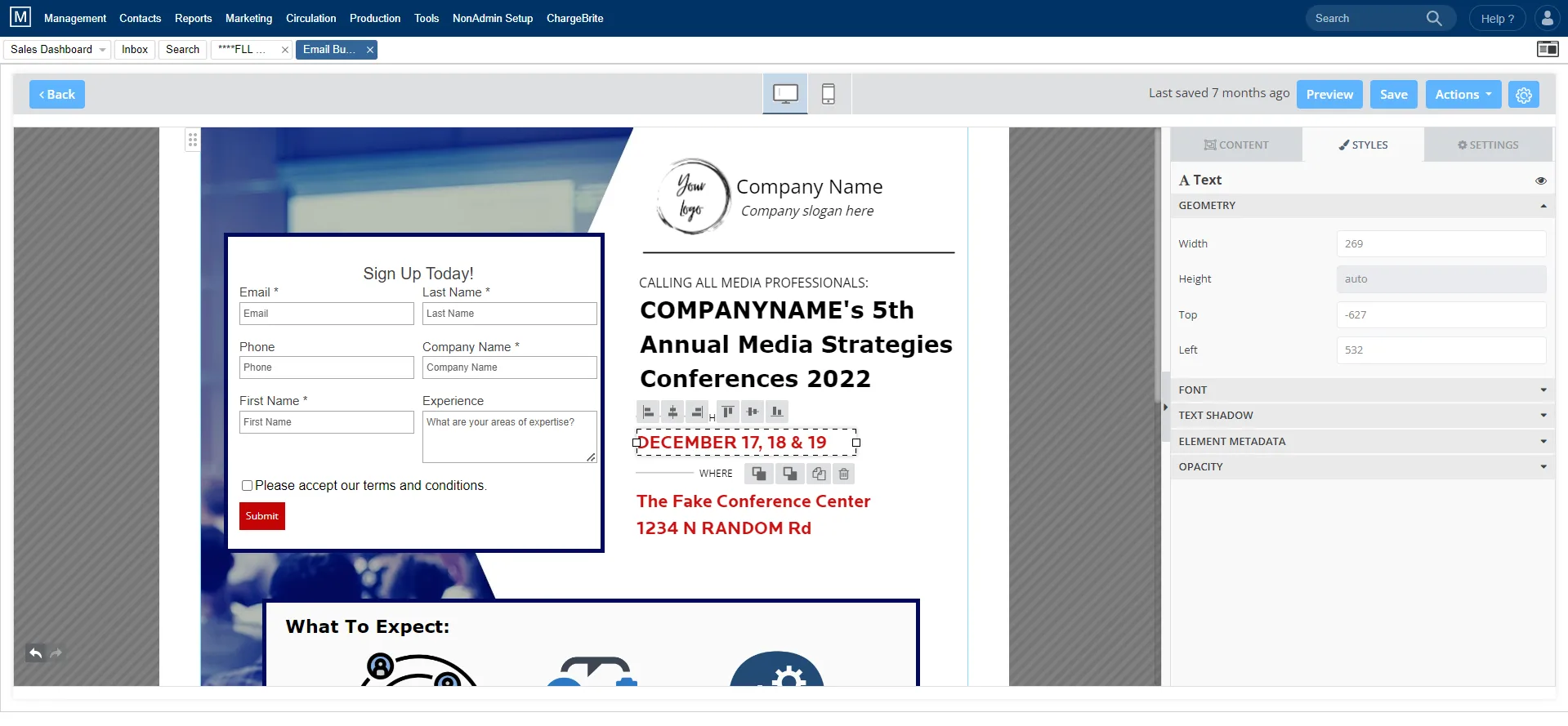Screen dimensions: 1568x726
Task: Open the user profile icon
Action: tap(1548, 18)
